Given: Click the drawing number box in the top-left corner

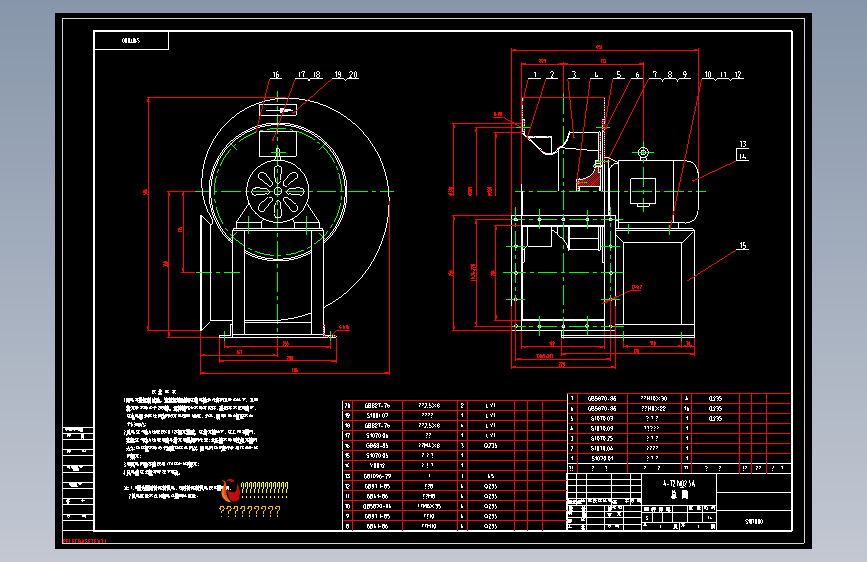Looking at the screenshot, I should point(131,40).
